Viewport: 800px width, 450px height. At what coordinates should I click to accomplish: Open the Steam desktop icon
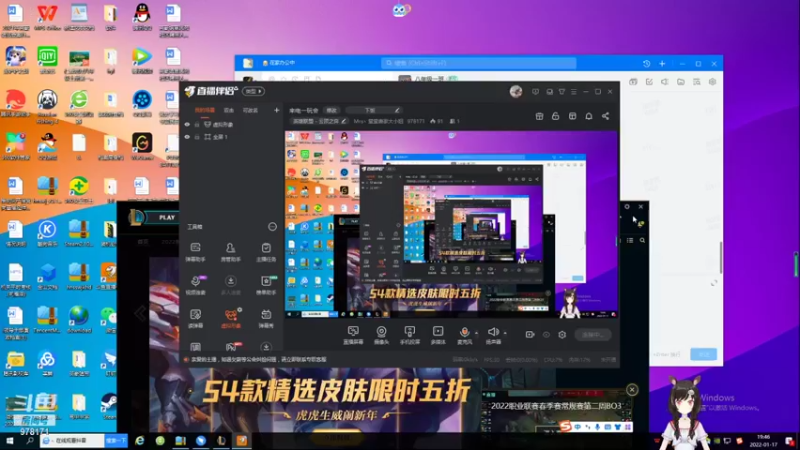tap(109, 406)
